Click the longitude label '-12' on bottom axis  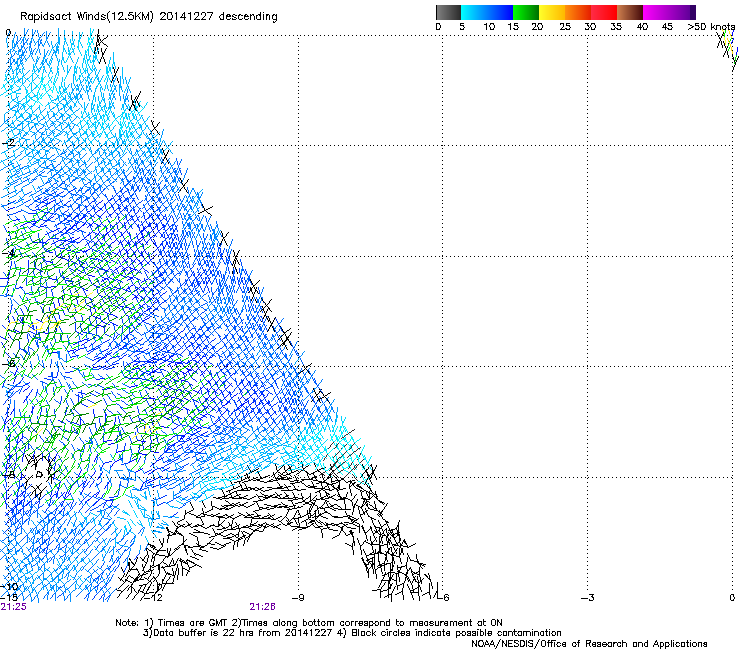(x=155, y=598)
